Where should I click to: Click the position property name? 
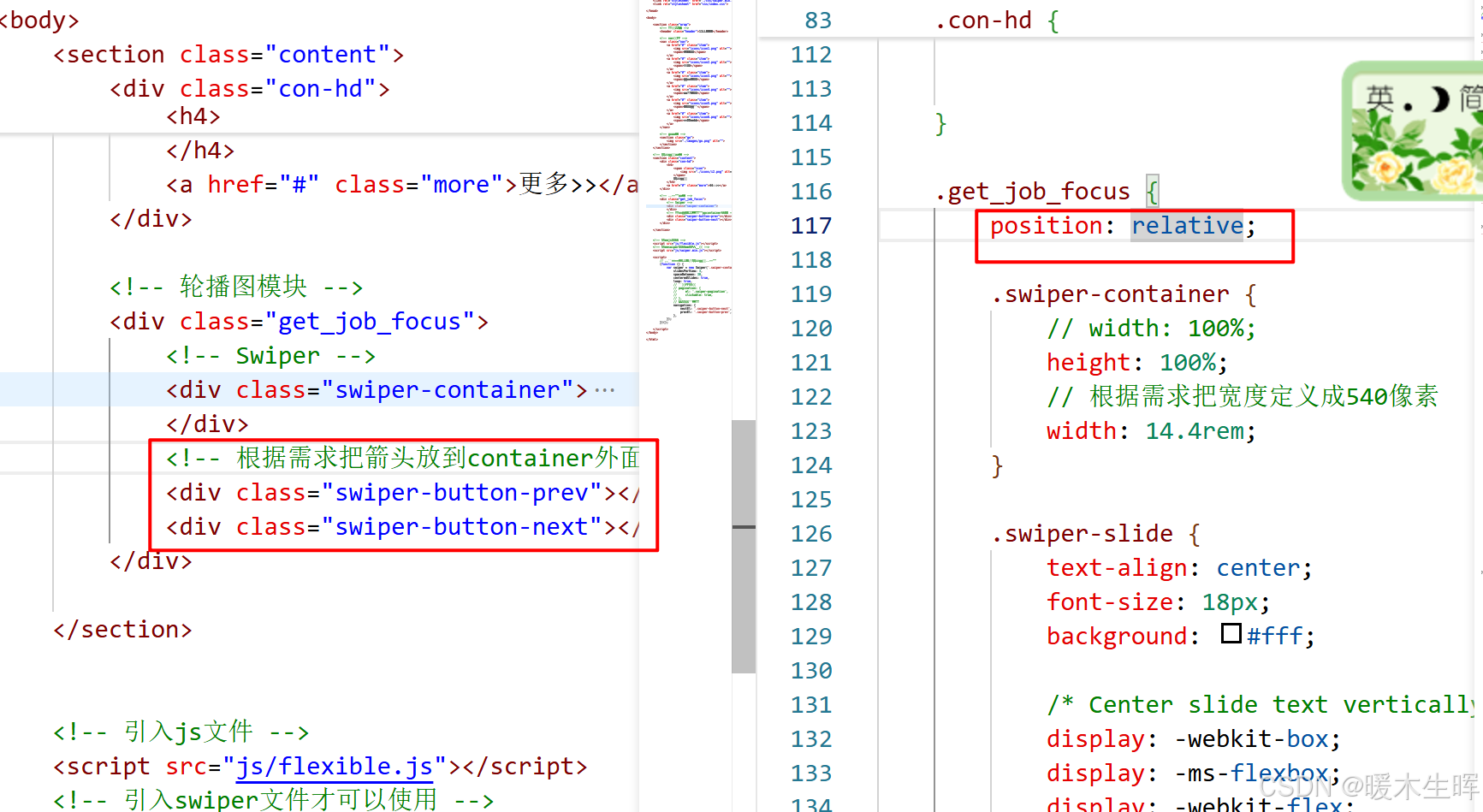(1046, 225)
